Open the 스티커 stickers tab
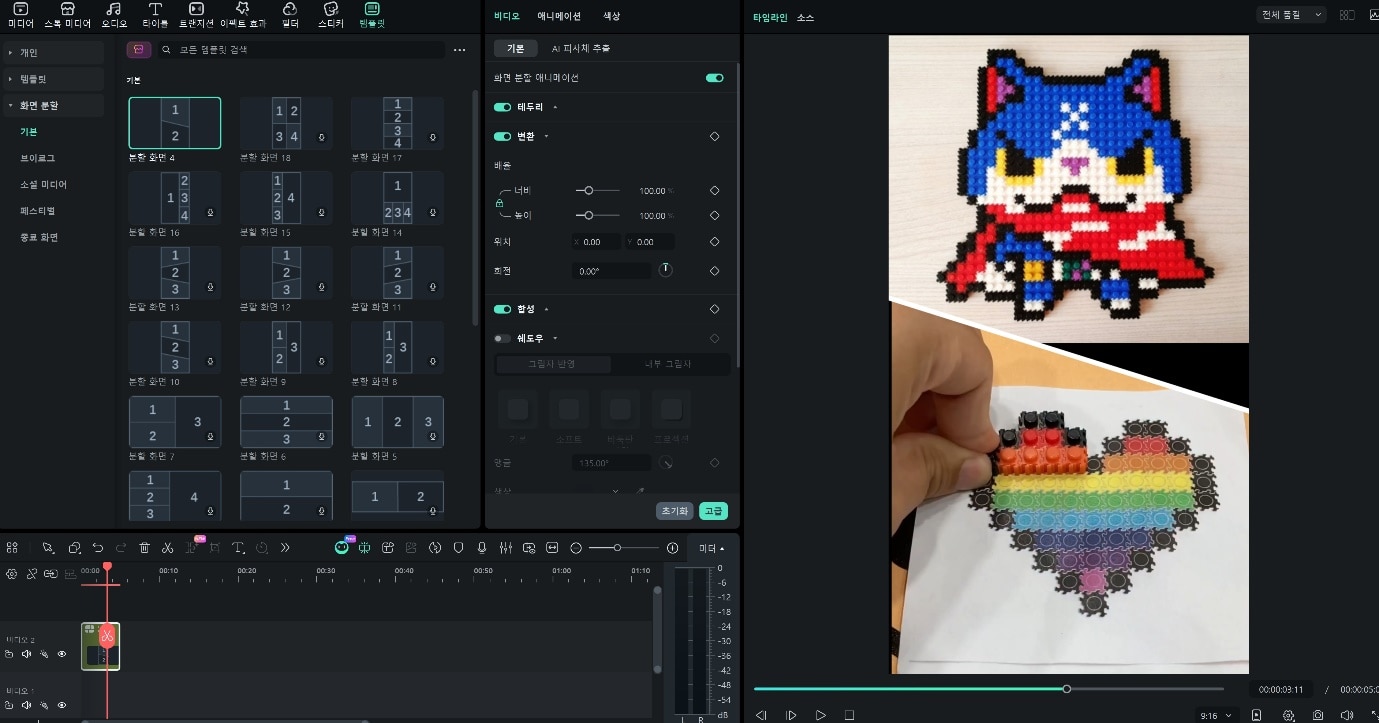This screenshot has height=723, width=1379. click(x=330, y=15)
